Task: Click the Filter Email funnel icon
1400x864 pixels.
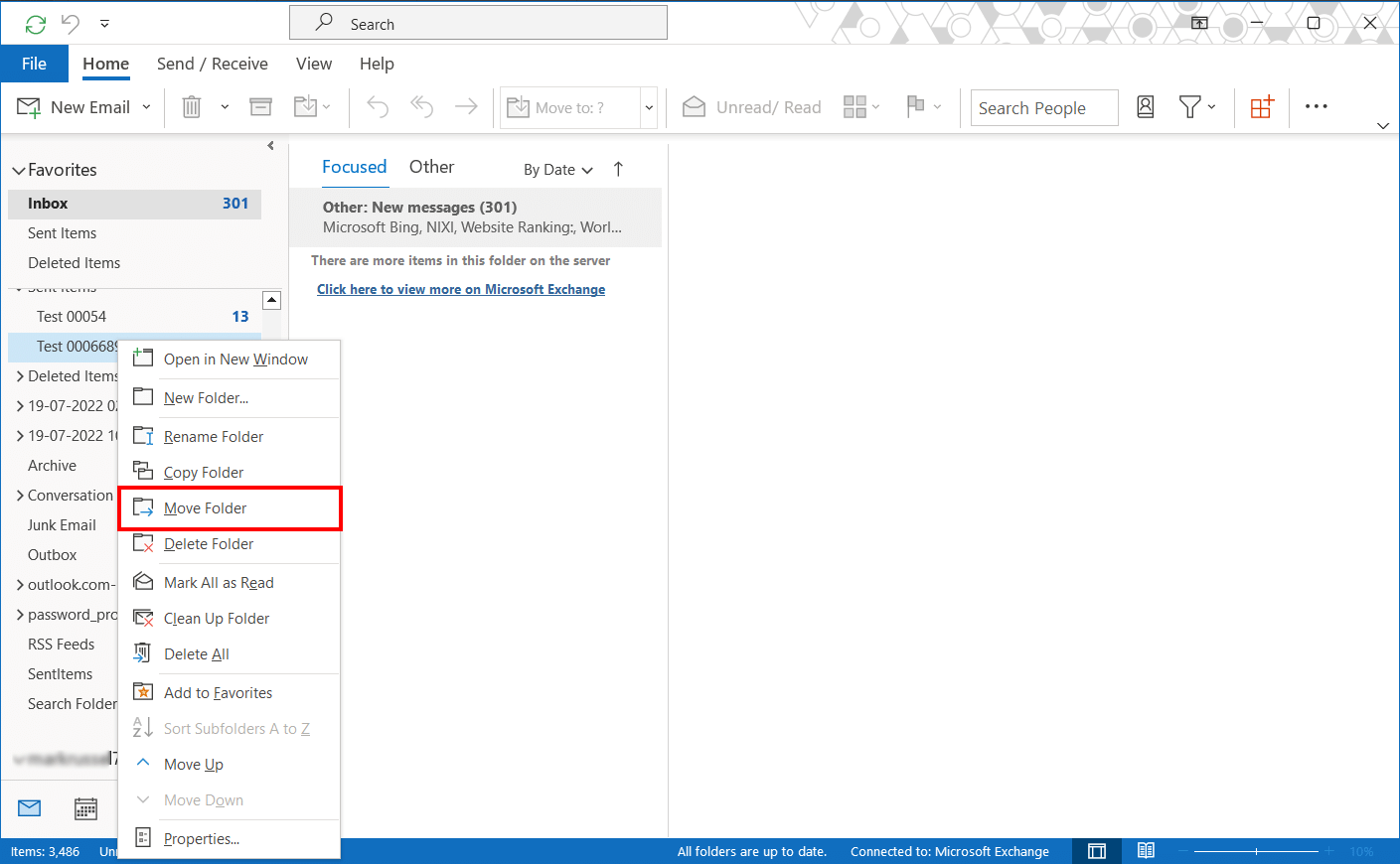Action: point(1189,107)
